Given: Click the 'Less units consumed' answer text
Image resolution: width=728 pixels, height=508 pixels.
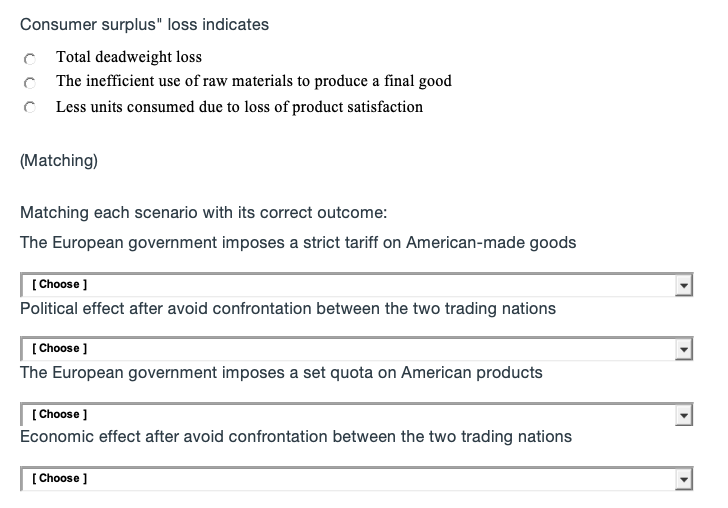Looking at the screenshot, I should coord(239,106).
